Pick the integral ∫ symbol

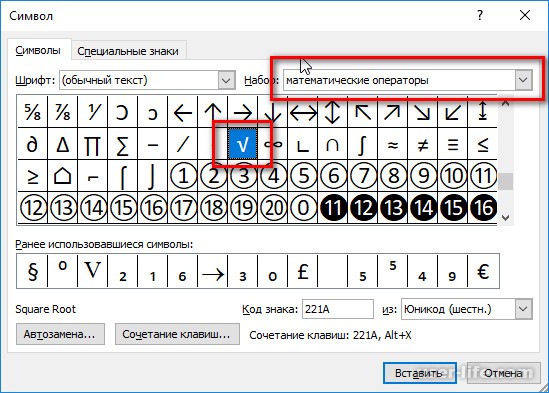click(363, 144)
